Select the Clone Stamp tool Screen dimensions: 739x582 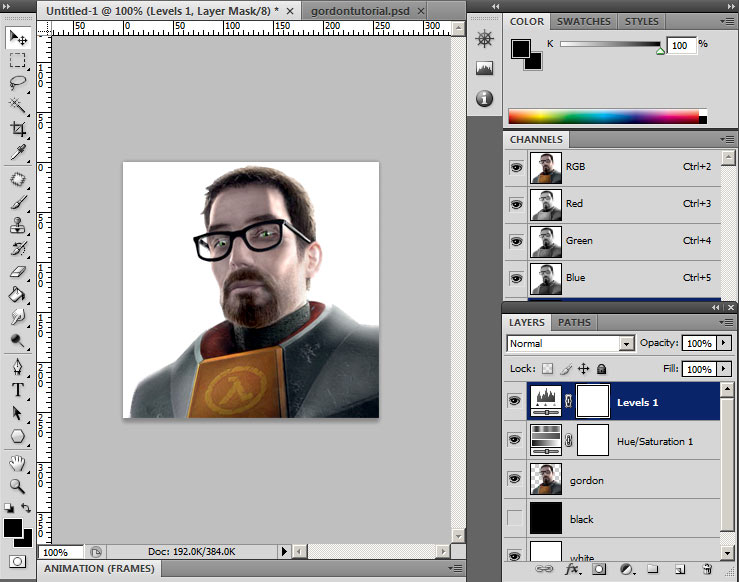click(18, 225)
